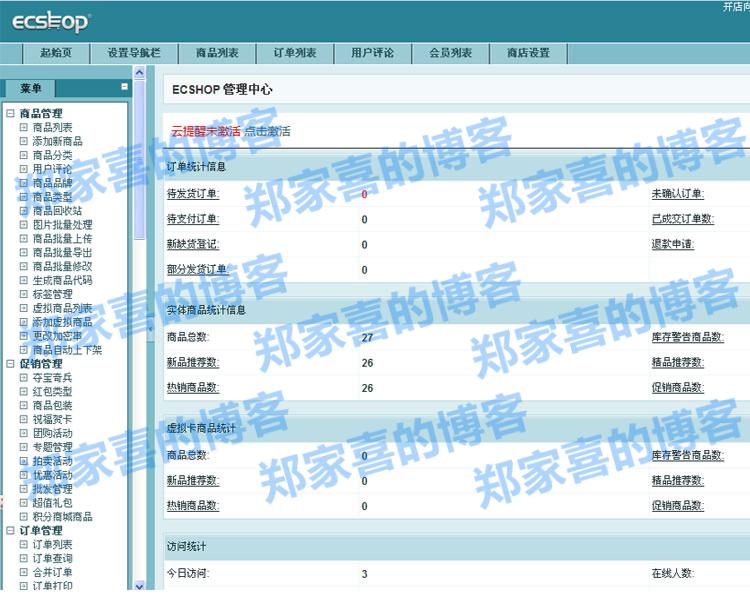This screenshot has height=606, width=750.
Task: Click the minimize icon on 菜单 panel header
Action: 124,87
